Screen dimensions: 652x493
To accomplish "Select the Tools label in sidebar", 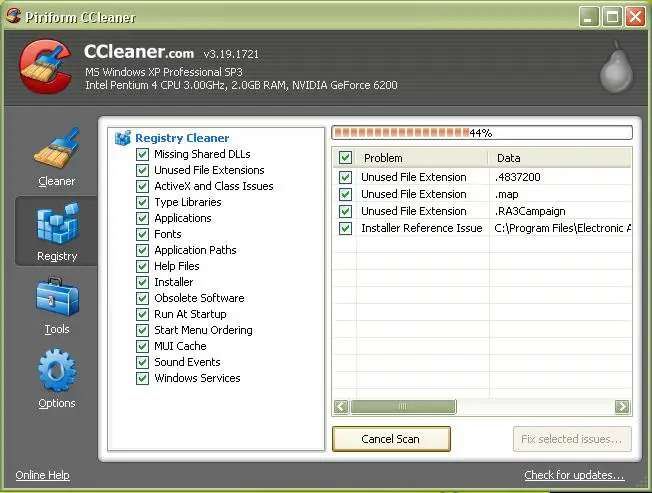I will coord(57,329).
